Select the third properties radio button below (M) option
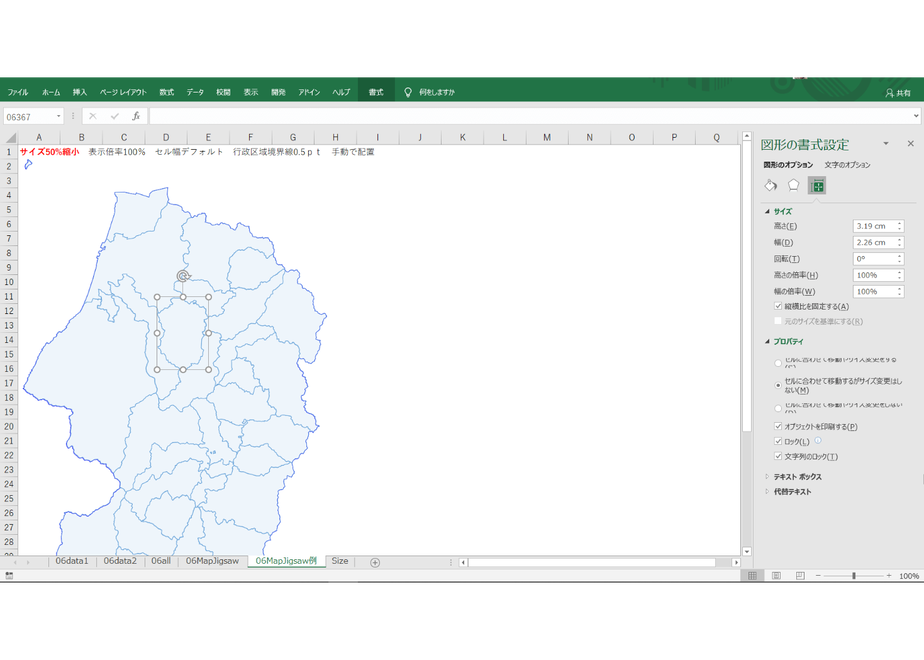Screen dimensions: 924x660 tap(778, 408)
